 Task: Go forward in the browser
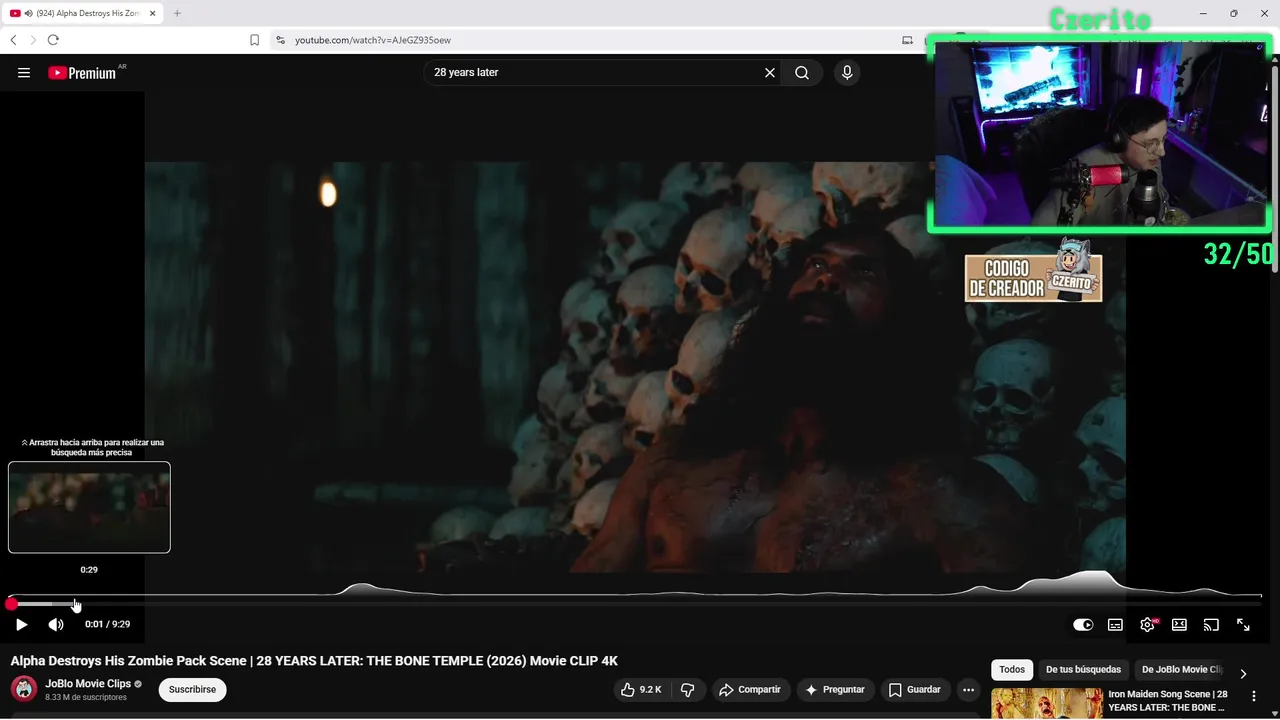tap(33, 40)
